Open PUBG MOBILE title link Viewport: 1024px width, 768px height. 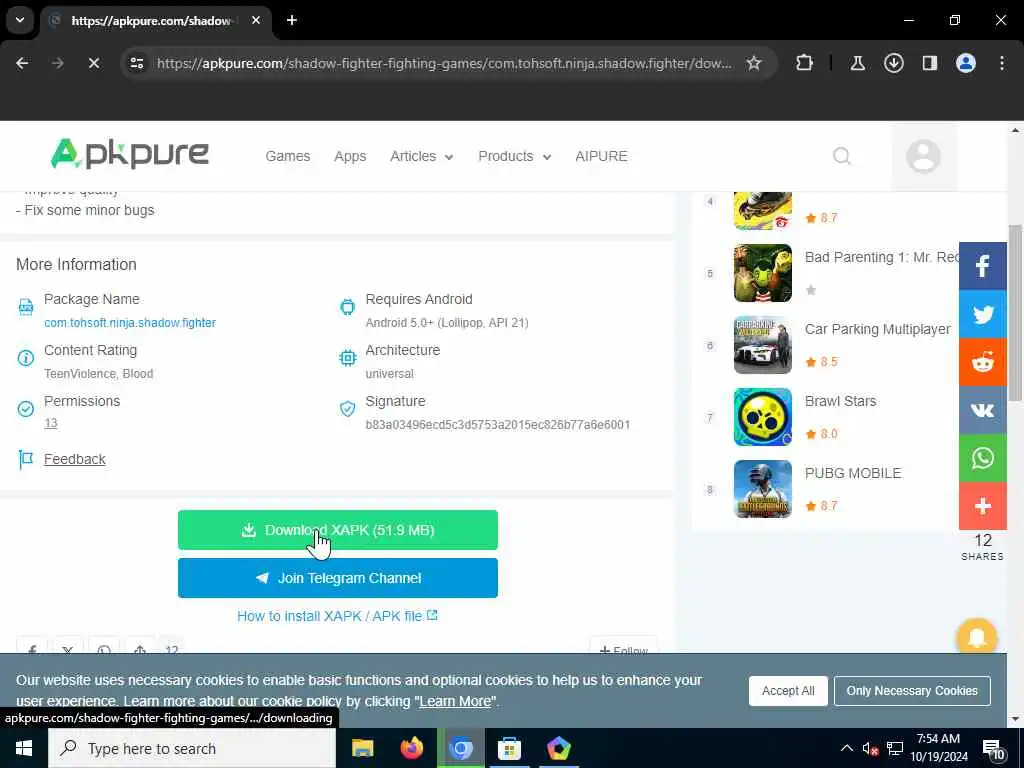tap(852, 473)
